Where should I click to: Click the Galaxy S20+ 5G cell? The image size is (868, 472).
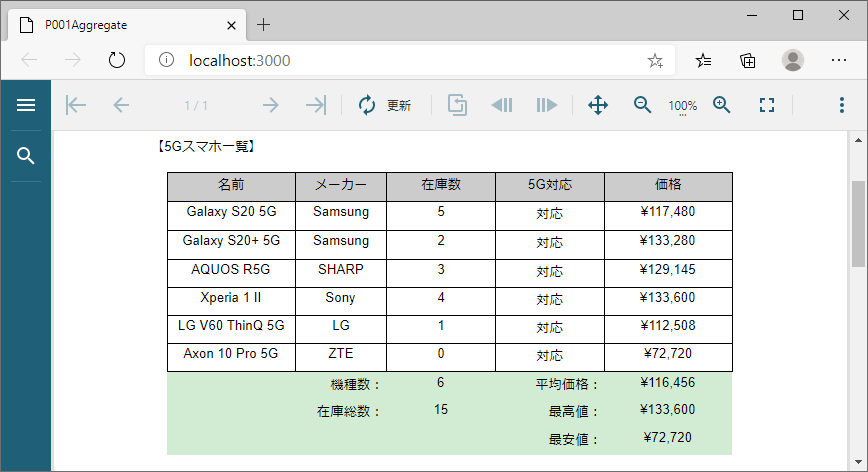point(231,244)
